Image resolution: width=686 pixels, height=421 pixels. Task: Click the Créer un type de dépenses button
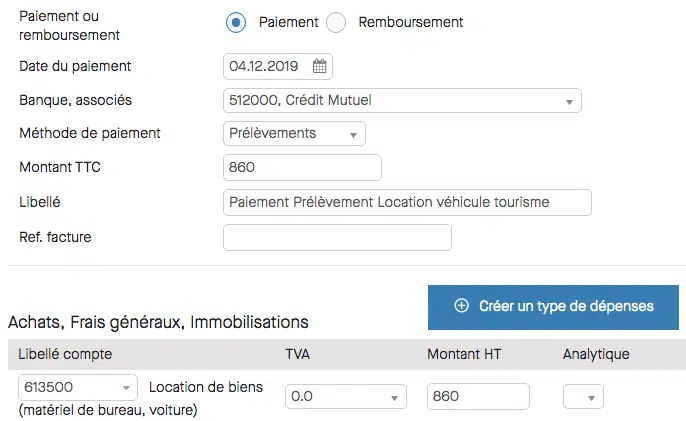click(x=553, y=307)
